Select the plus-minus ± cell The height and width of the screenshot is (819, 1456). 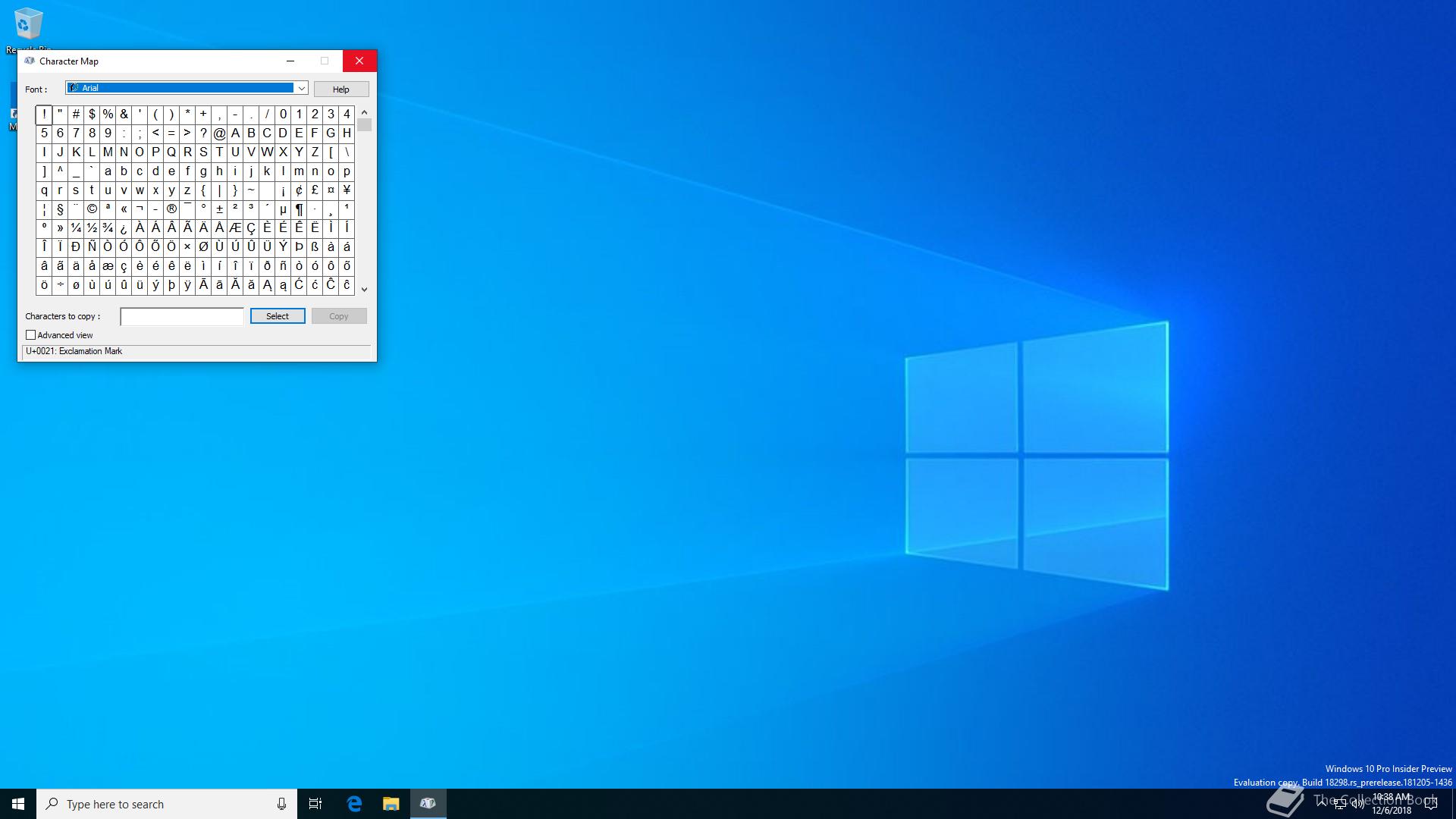click(x=219, y=209)
